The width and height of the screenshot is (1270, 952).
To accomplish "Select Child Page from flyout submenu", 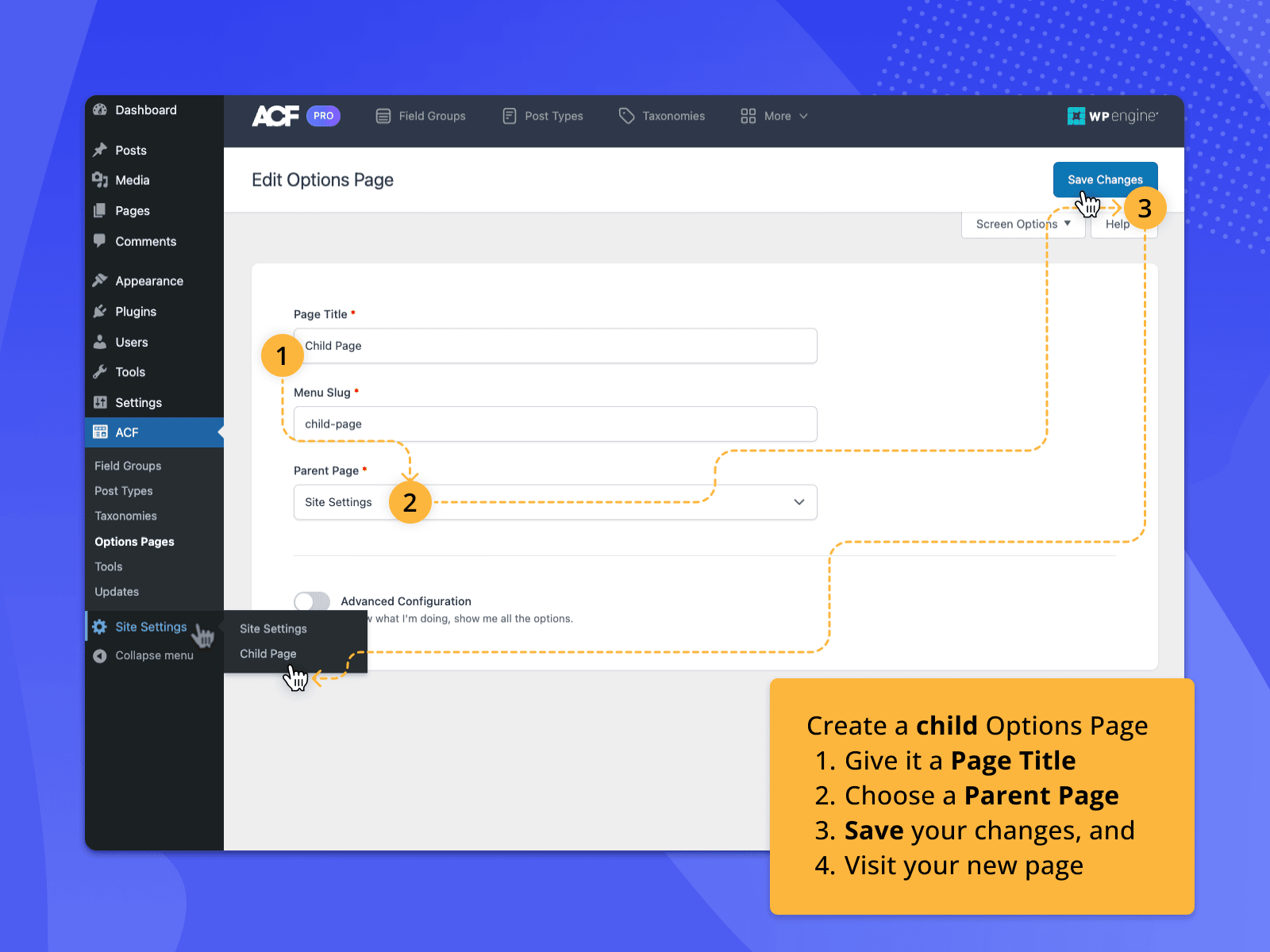I will click(x=268, y=654).
